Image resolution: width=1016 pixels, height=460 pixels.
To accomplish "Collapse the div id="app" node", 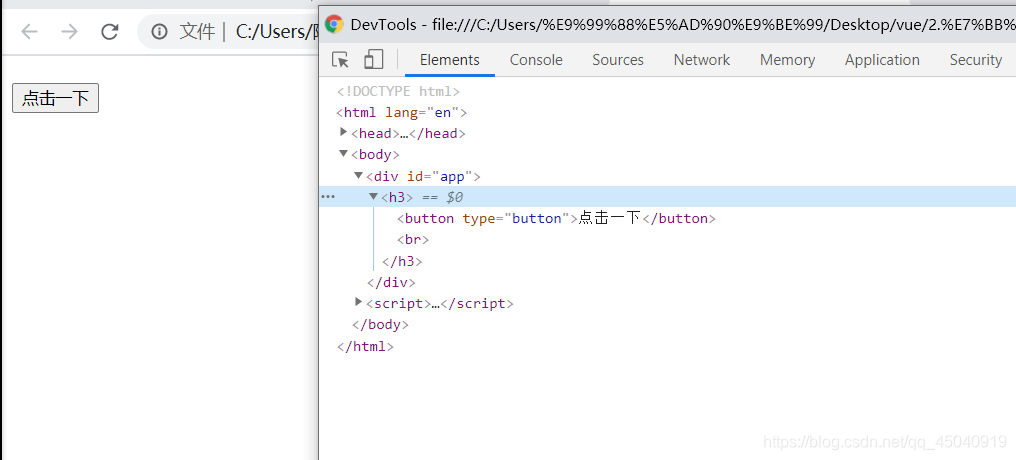I will [x=358, y=175].
